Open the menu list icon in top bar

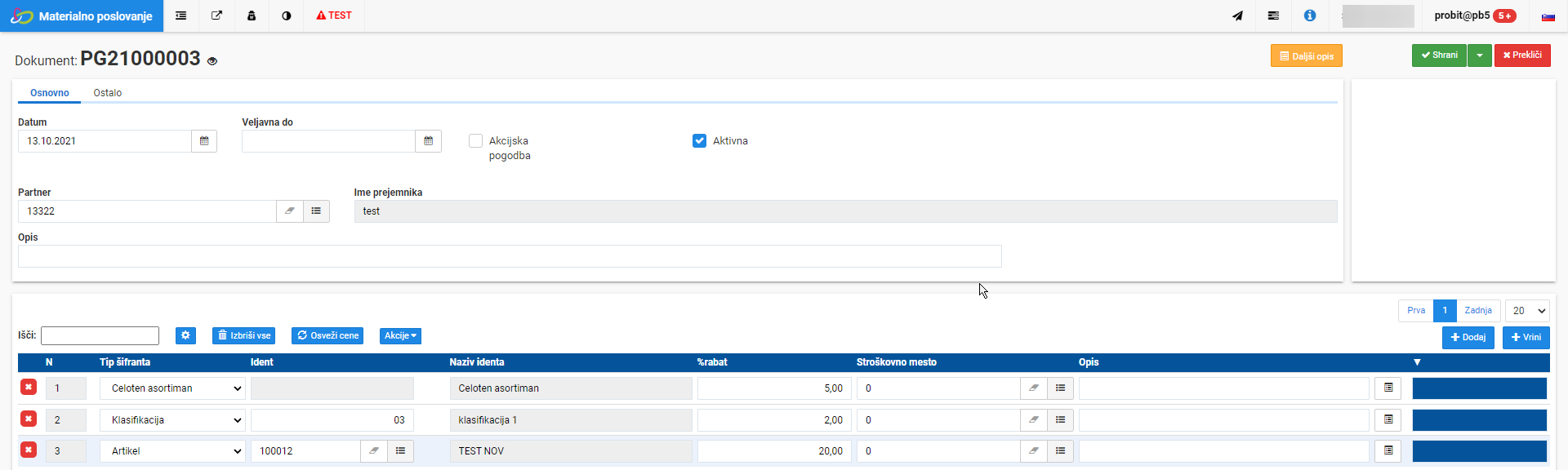(180, 16)
